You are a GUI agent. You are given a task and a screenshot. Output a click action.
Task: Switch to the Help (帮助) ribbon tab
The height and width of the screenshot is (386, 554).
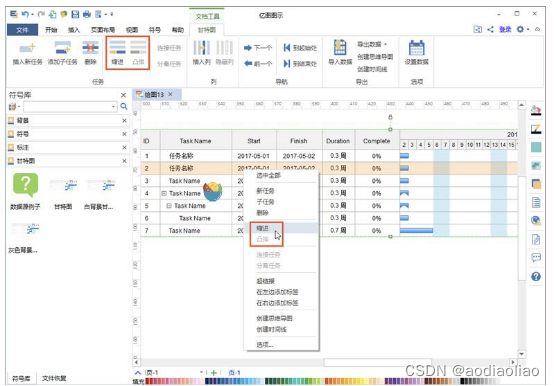click(178, 30)
